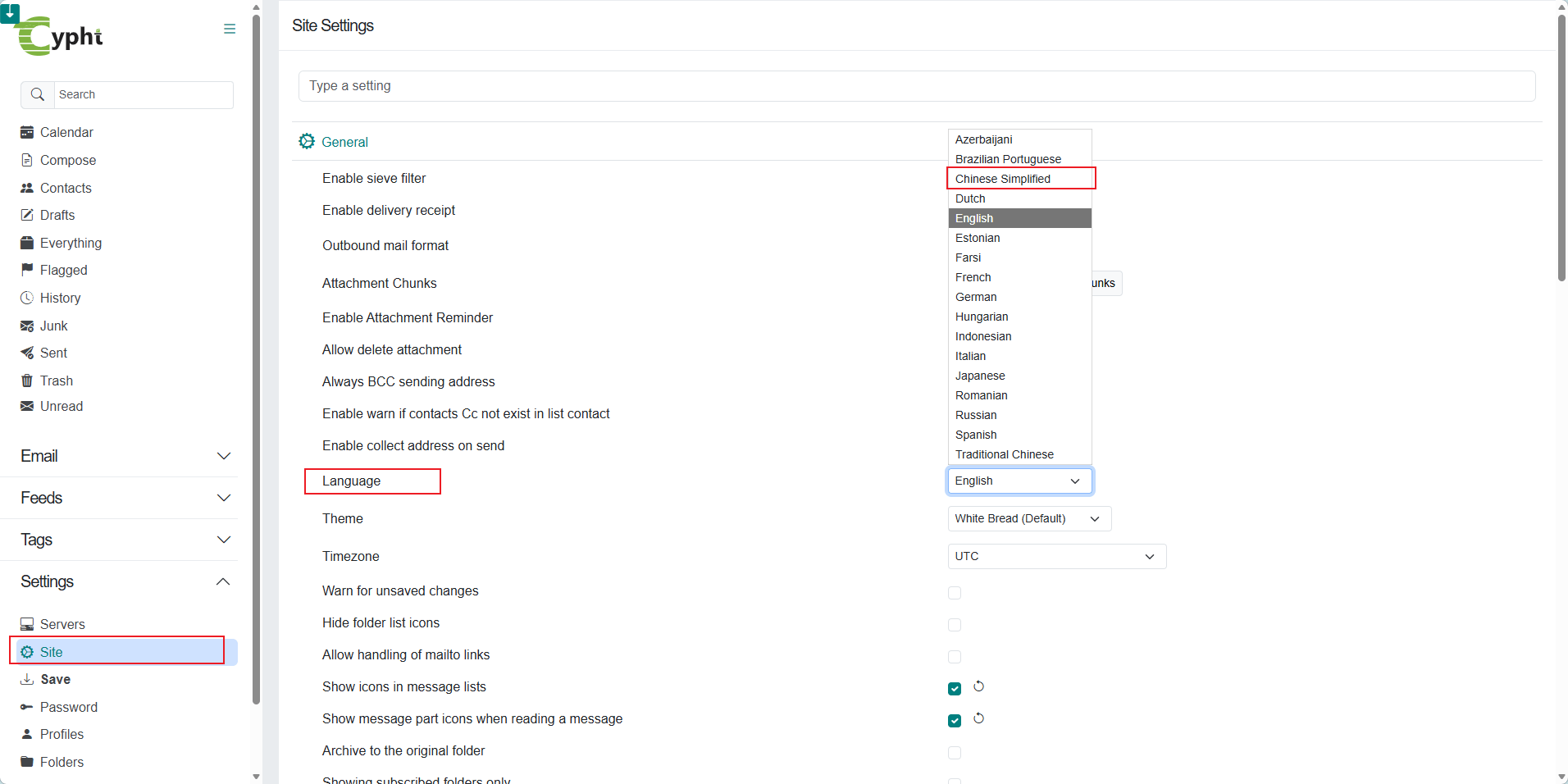
Task: Click the Calendar icon in the sidebar
Action: point(27,132)
